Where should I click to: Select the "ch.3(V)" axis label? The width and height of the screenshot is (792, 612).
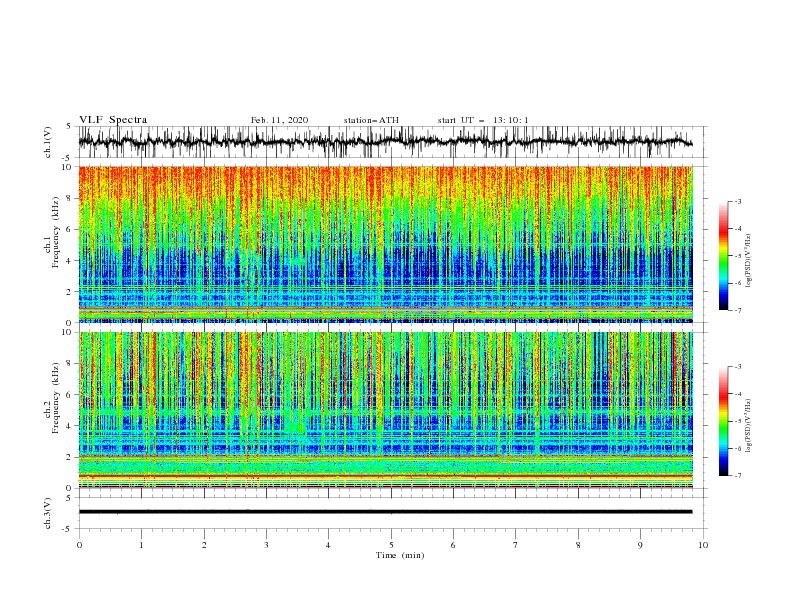tap(48, 513)
